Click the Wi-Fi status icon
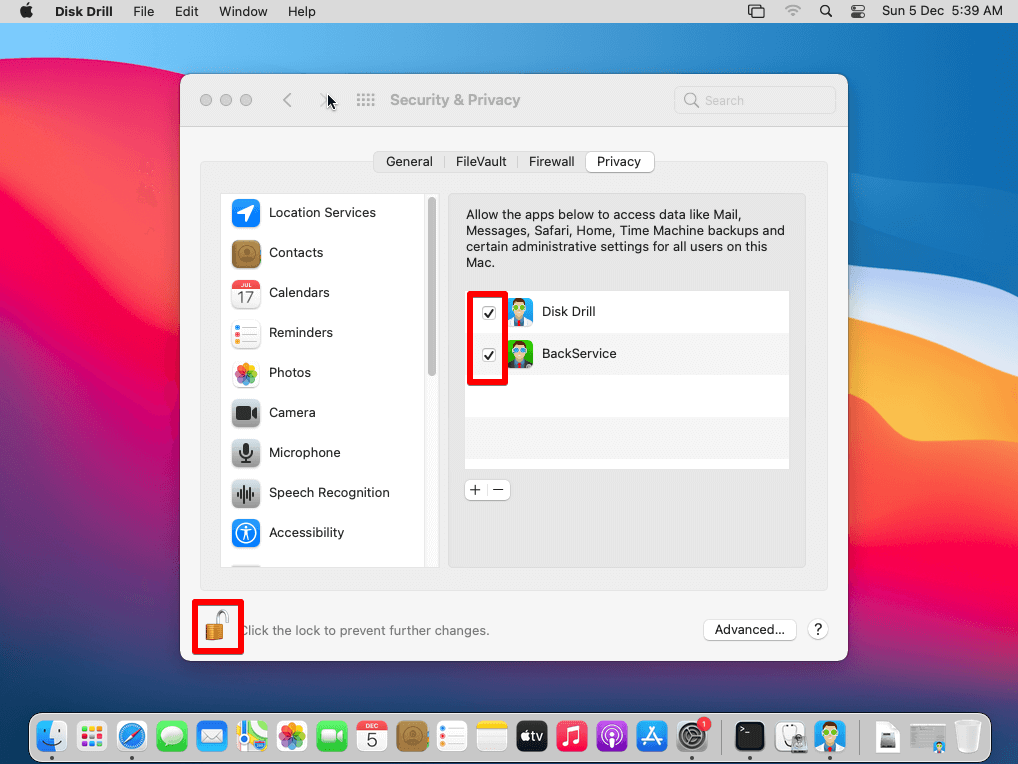The image size is (1018, 764). (792, 11)
